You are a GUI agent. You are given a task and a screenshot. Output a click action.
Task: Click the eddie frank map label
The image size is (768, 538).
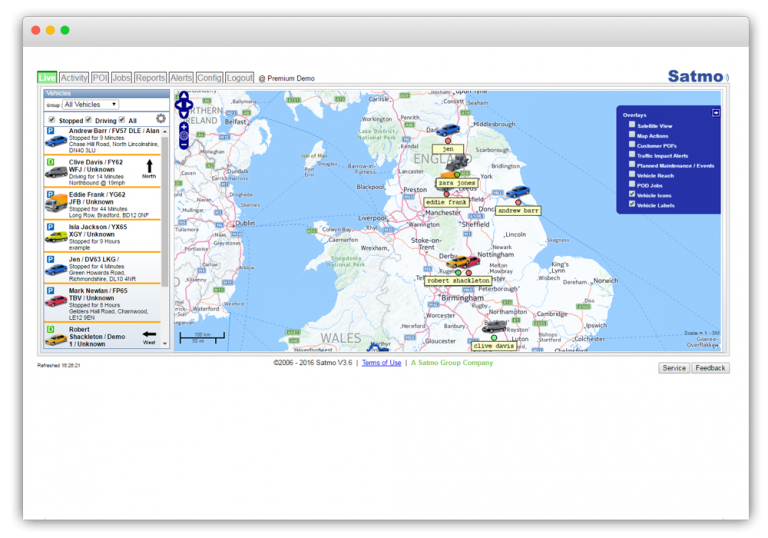point(446,202)
